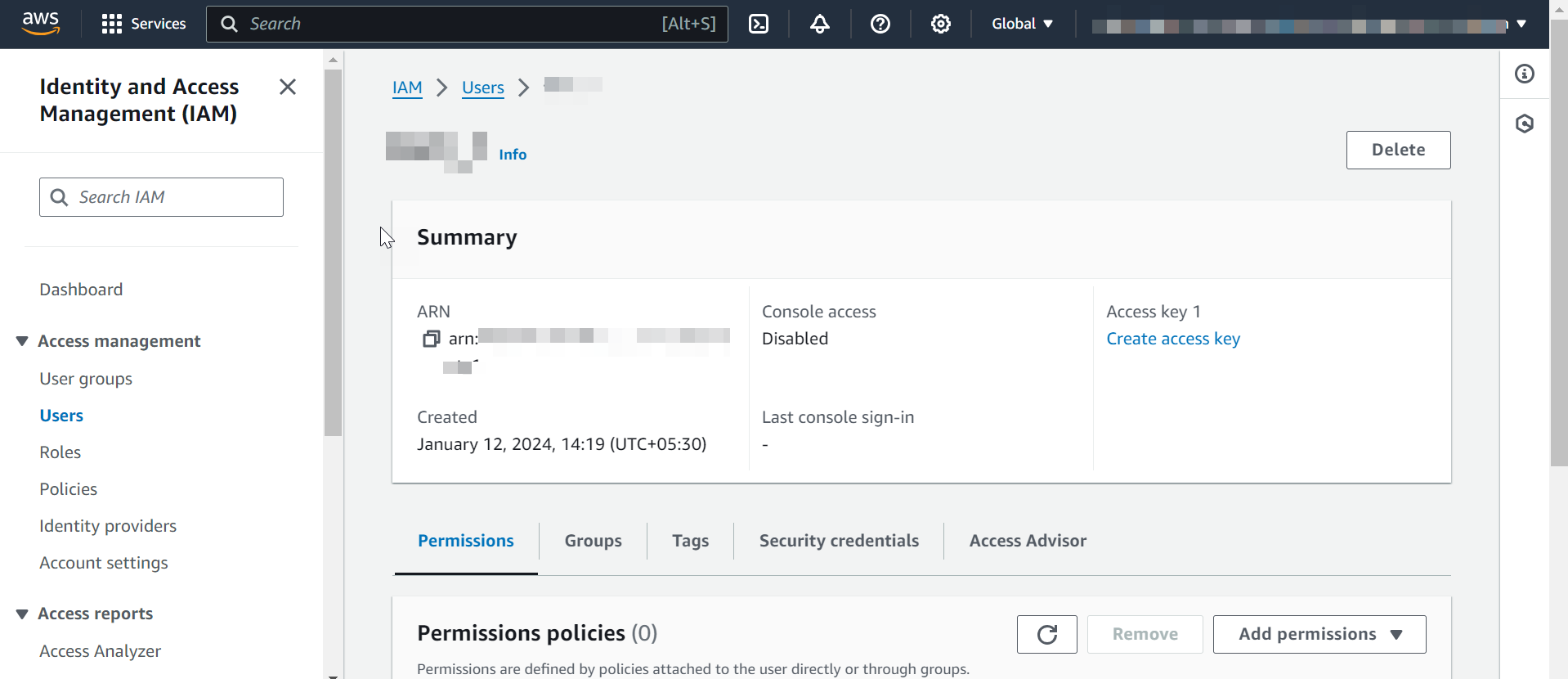Open the info panel icon on right

pos(1525,74)
